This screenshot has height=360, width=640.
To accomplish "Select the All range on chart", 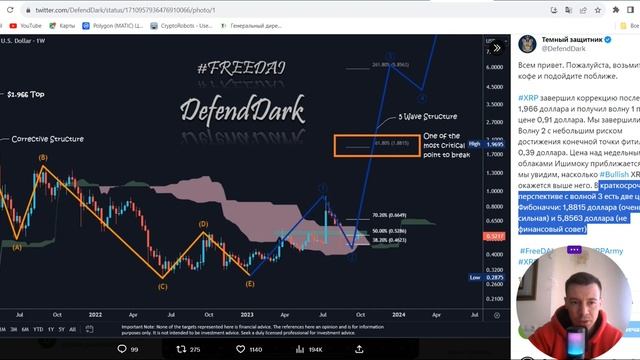I will [72, 329].
